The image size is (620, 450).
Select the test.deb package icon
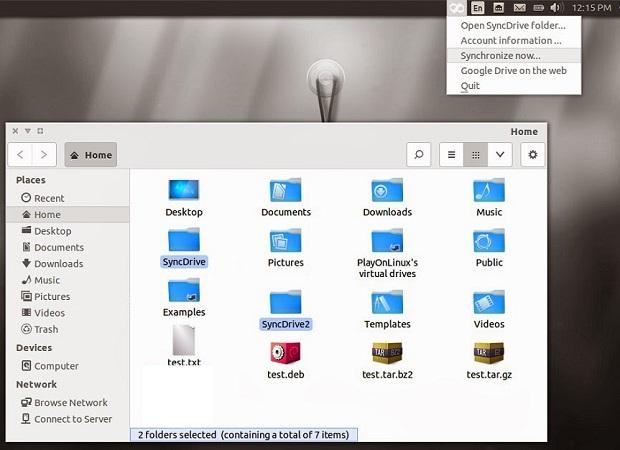(285, 353)
